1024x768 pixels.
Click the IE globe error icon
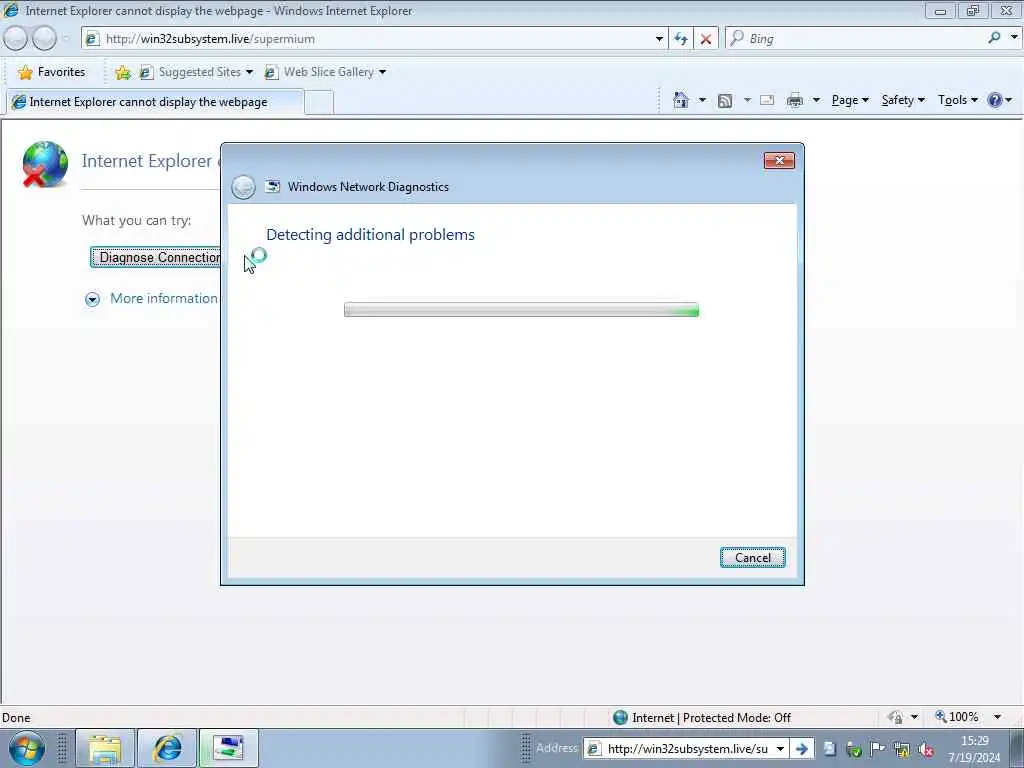click(44, 164)
